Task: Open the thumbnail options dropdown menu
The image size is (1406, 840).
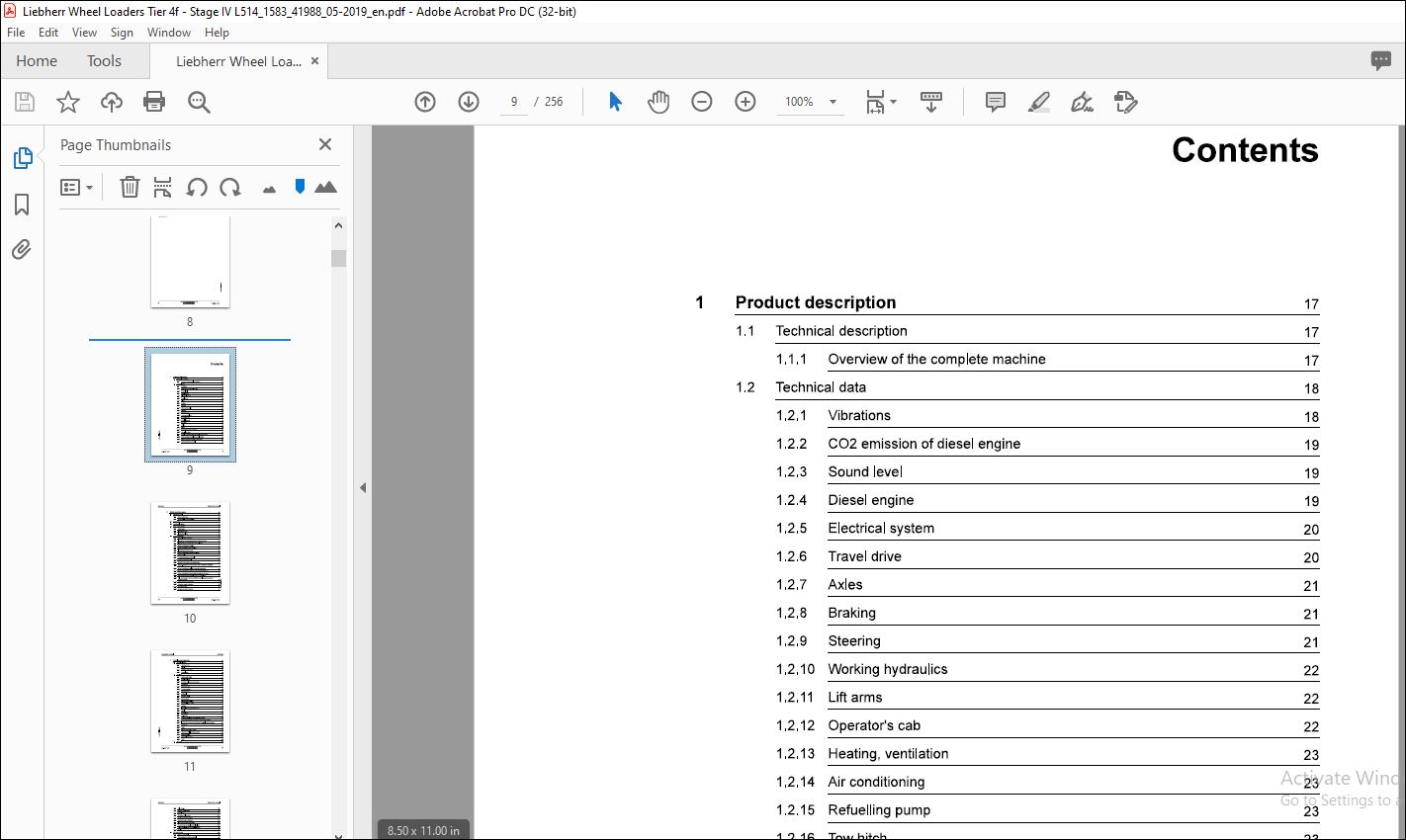Action: coord(76,187)
